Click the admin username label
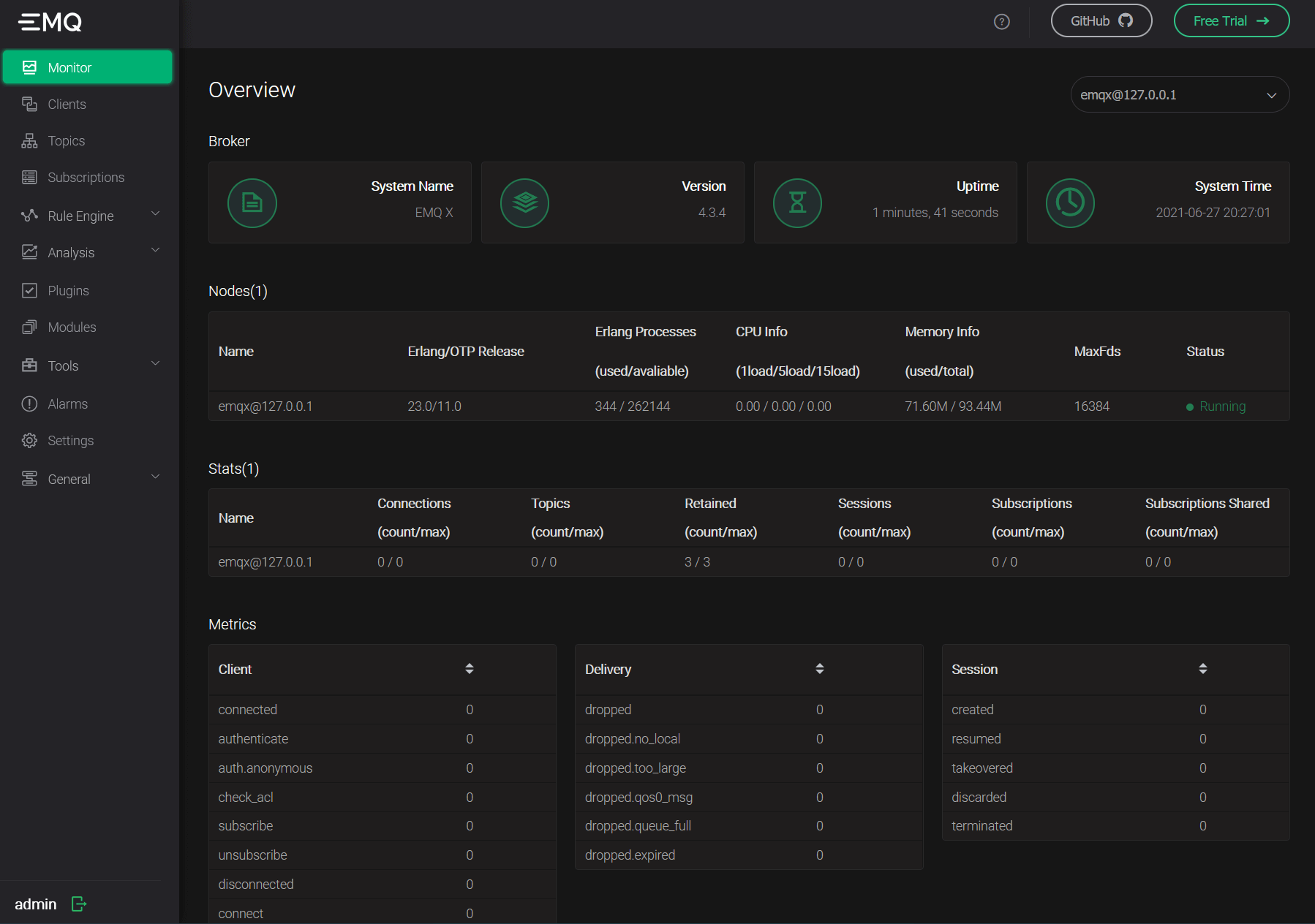Screen dimensions: 1315x924 36,904
